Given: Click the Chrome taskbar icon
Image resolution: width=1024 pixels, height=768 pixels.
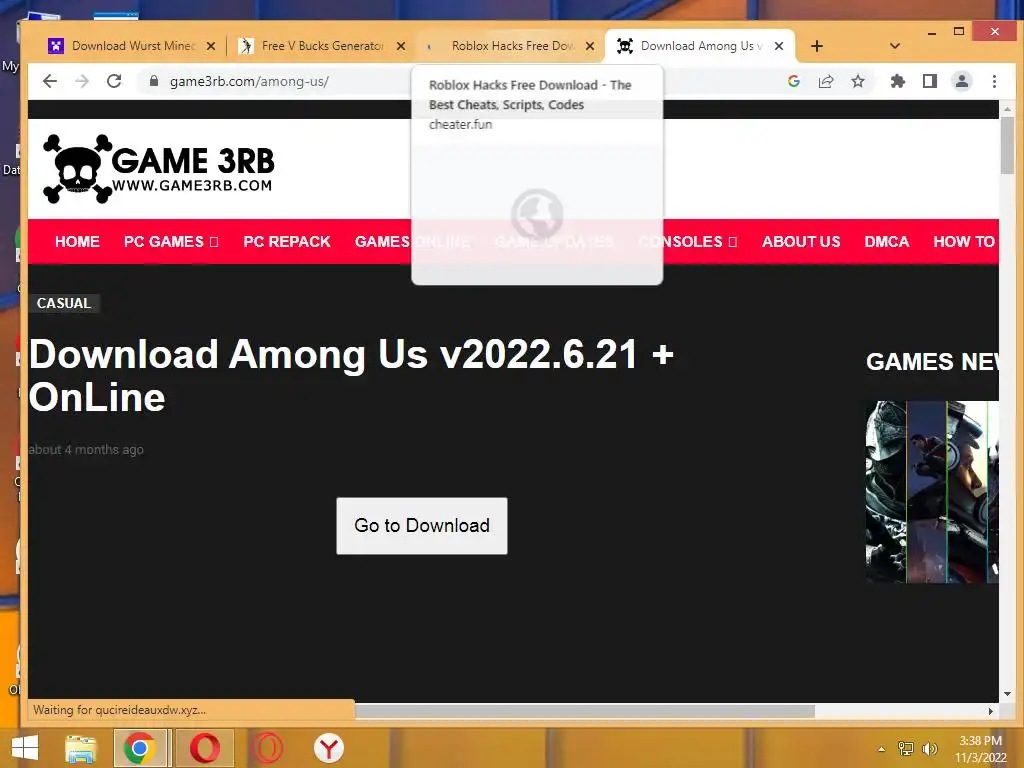Looking at the screenshot, I should point(139,748).
